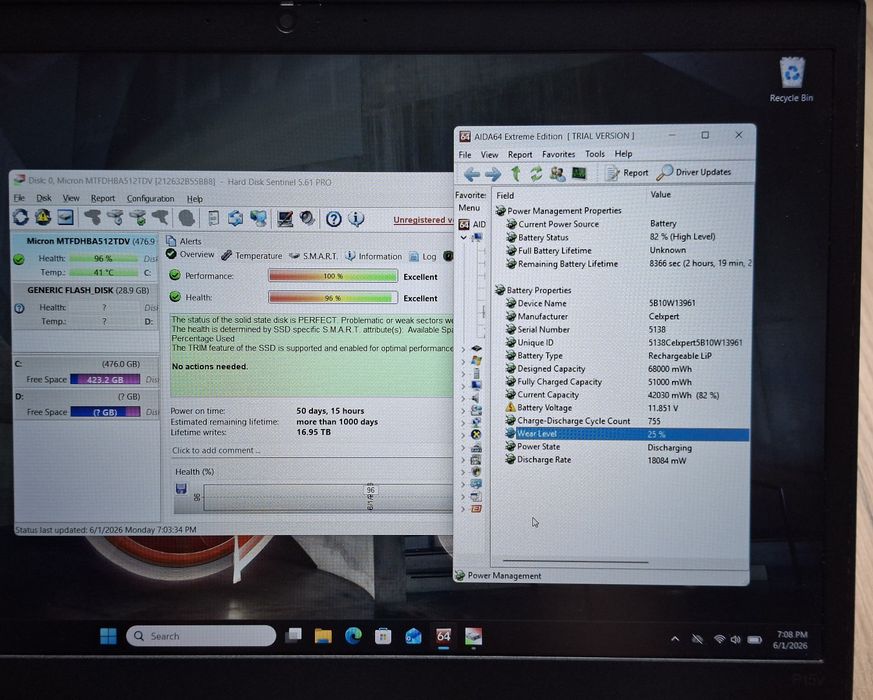Screen dimensions: 873x700
Task: Expand the node beside the orange benchmark icon
Action: pos(464,509)
